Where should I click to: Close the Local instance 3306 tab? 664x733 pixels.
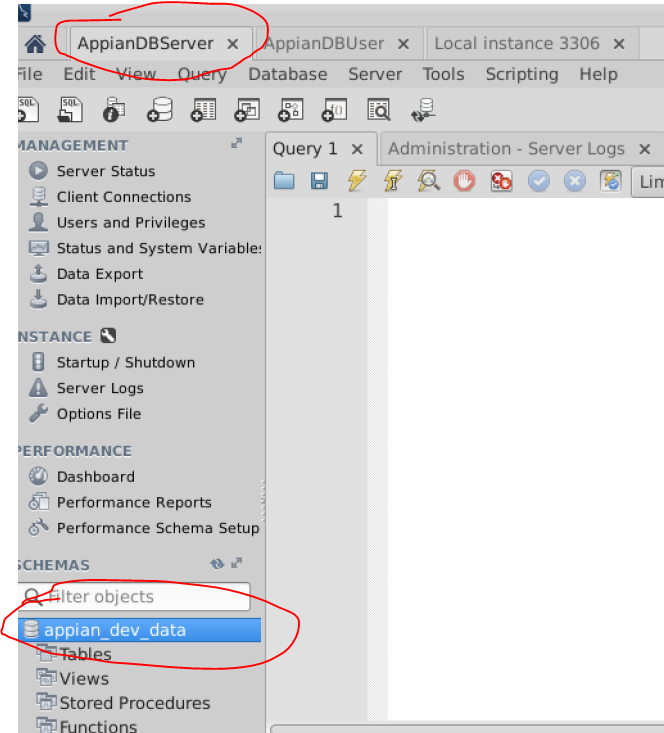619,44
